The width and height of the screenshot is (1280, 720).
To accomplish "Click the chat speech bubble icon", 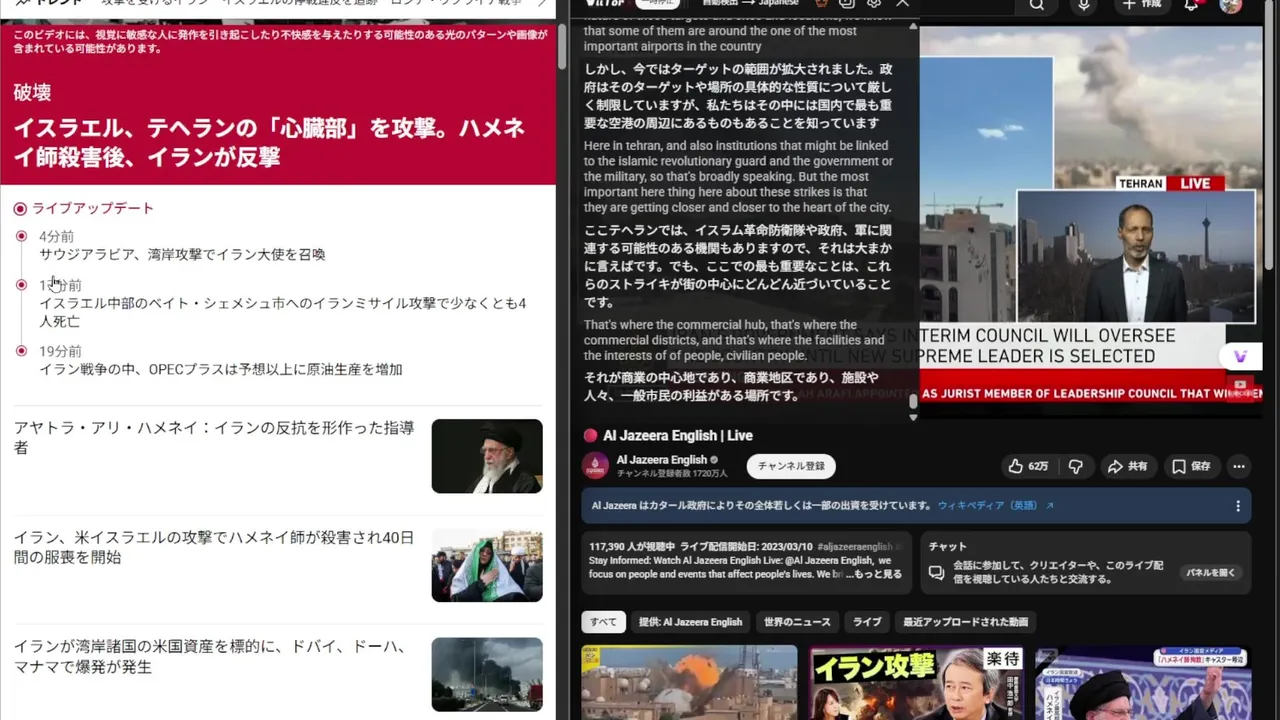I will coord(937,573).
